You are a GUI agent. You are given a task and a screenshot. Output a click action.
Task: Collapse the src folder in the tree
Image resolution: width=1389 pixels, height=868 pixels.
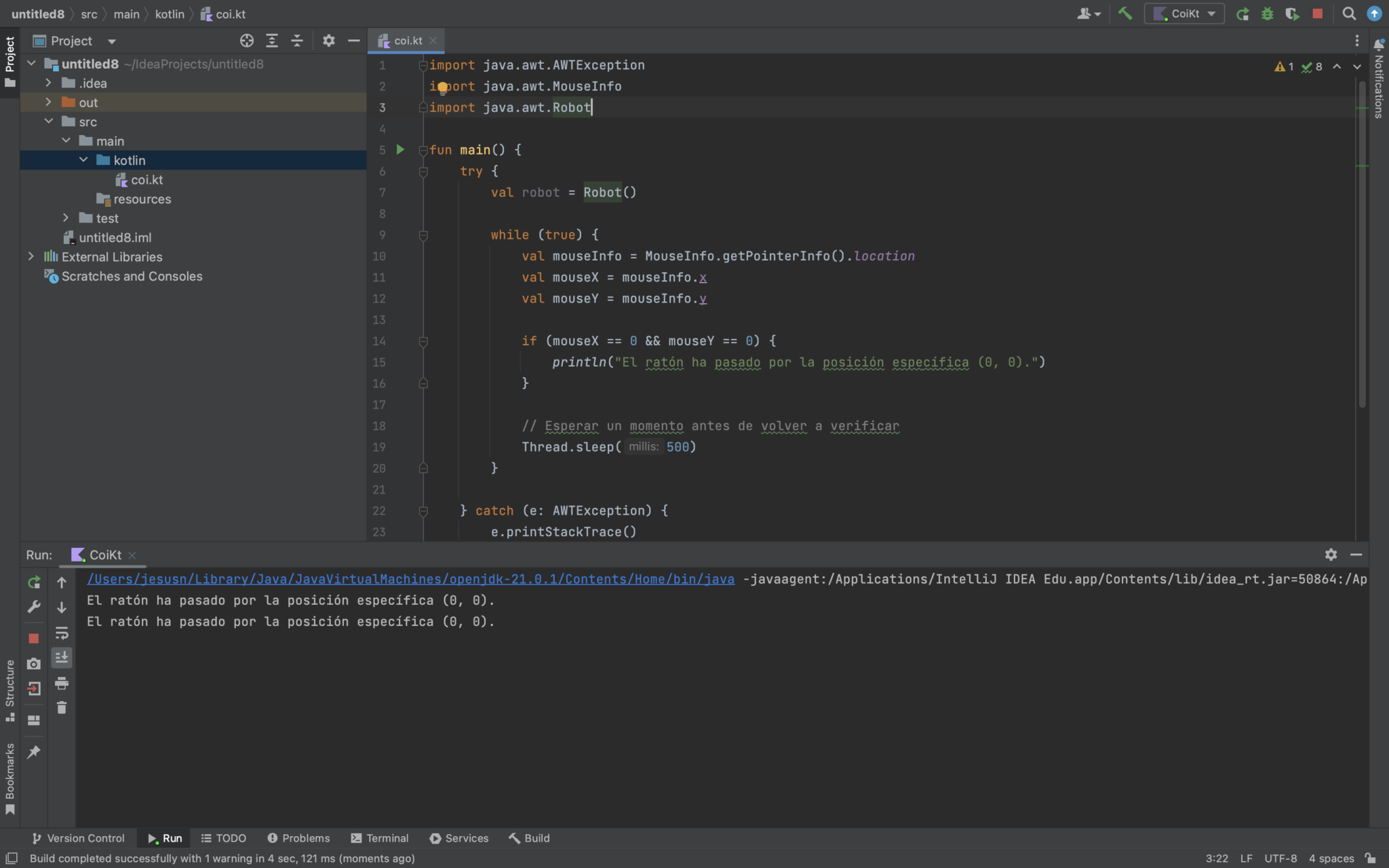[x=48, y=121]
